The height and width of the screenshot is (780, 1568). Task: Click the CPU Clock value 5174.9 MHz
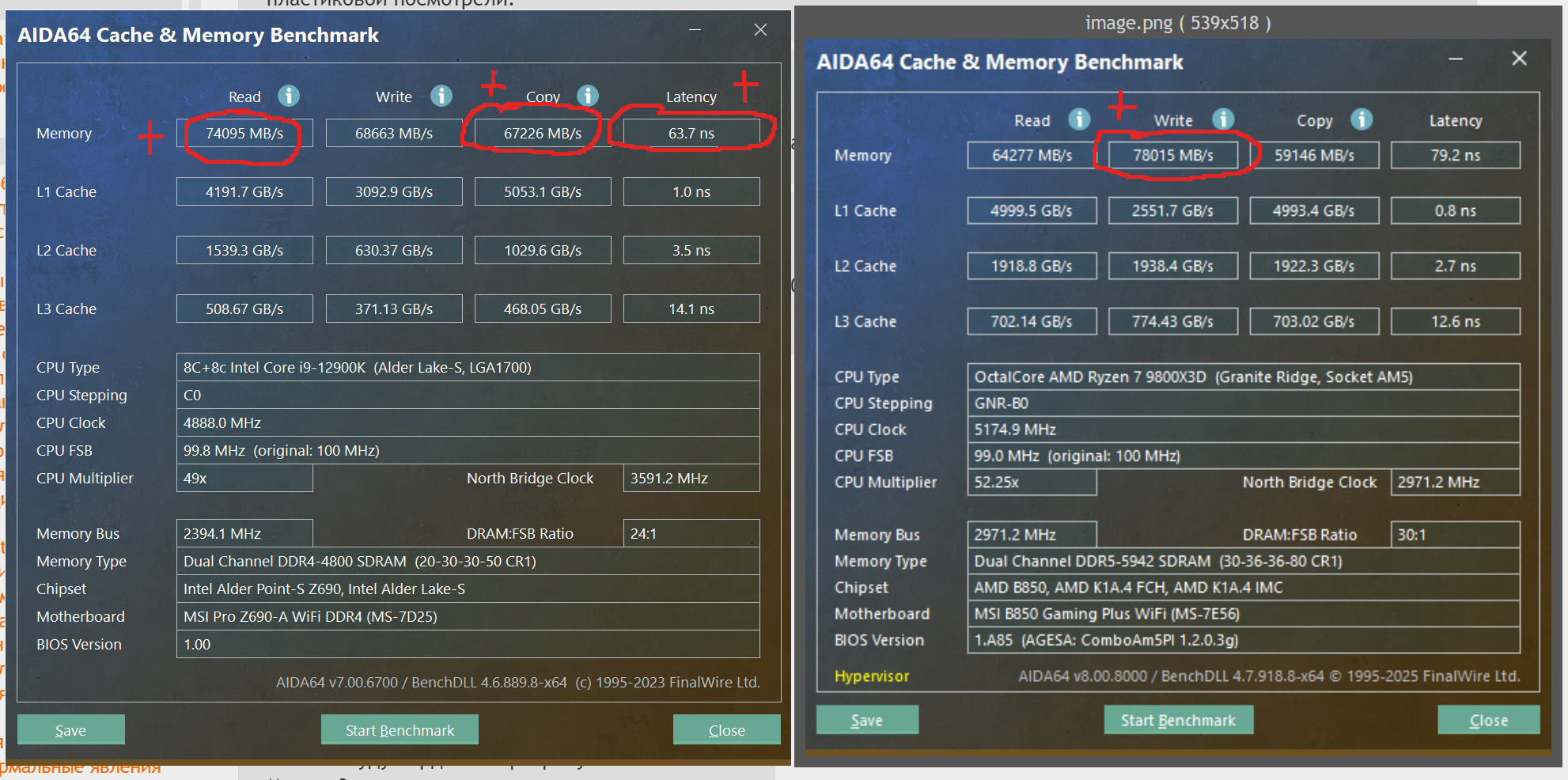pyautogui.click(x=1244, y=430)
